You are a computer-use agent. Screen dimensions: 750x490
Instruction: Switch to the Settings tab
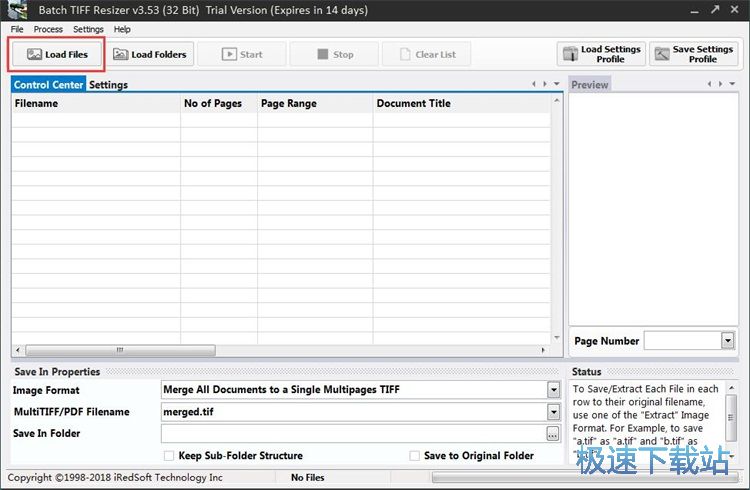[x=108, y=85]
